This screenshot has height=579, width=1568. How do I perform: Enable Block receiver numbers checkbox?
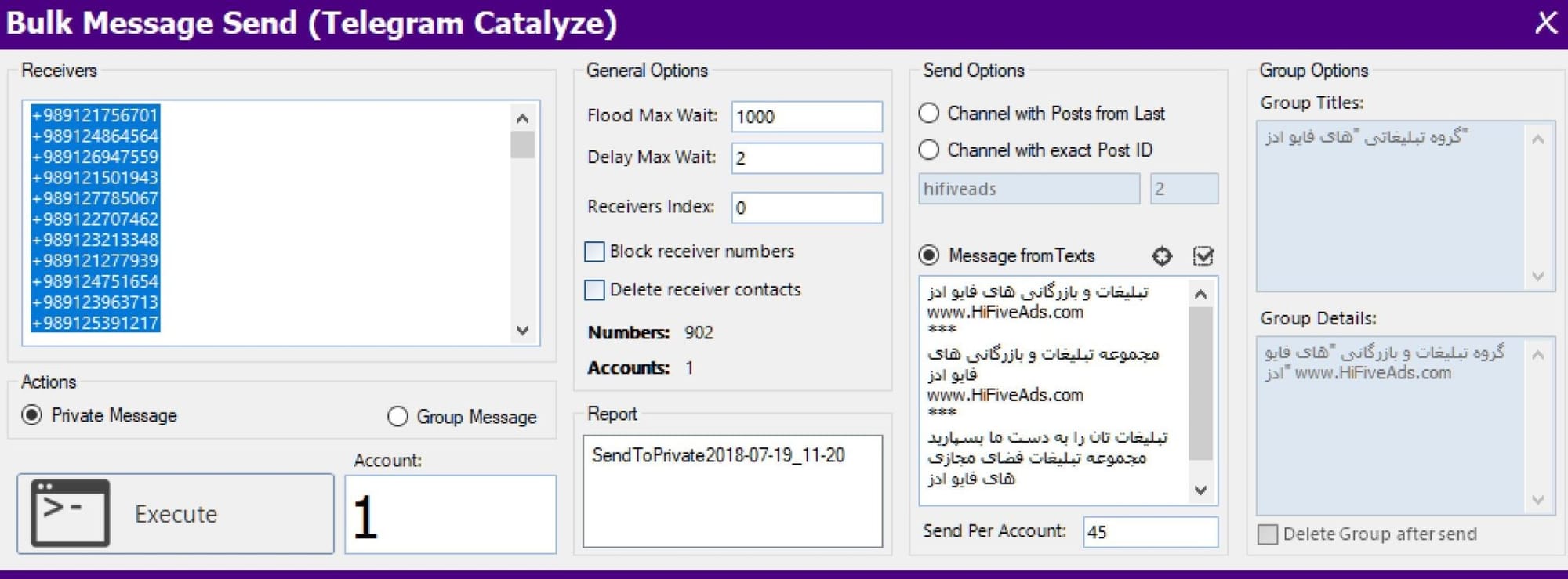[x=595, y=252]
